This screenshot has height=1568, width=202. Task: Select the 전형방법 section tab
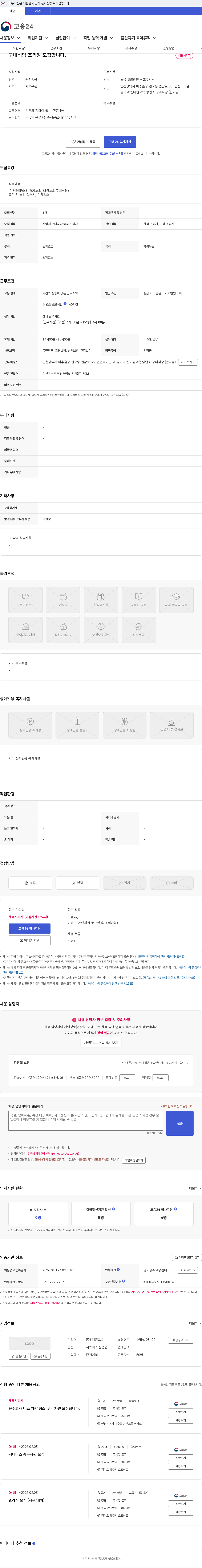click(x=169, y=48)
